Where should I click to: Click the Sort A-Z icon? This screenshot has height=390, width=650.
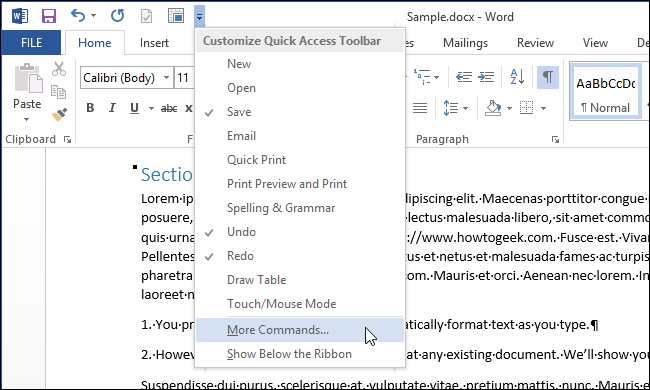tap(517, 77)
